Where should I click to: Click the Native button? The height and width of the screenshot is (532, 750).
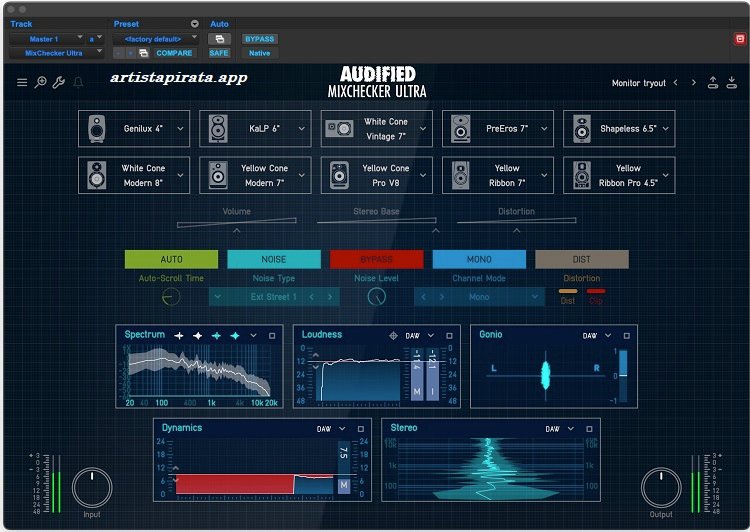(x=260, y=53)
